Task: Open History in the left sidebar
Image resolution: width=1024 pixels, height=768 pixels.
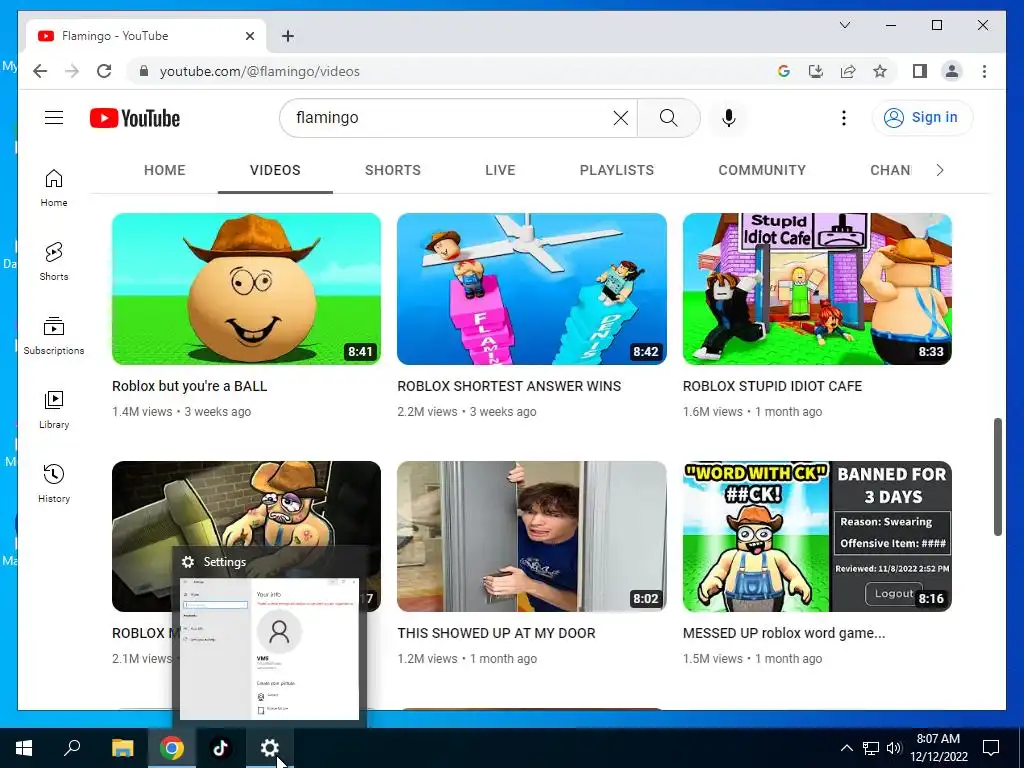Action: [x=54, y=483]
